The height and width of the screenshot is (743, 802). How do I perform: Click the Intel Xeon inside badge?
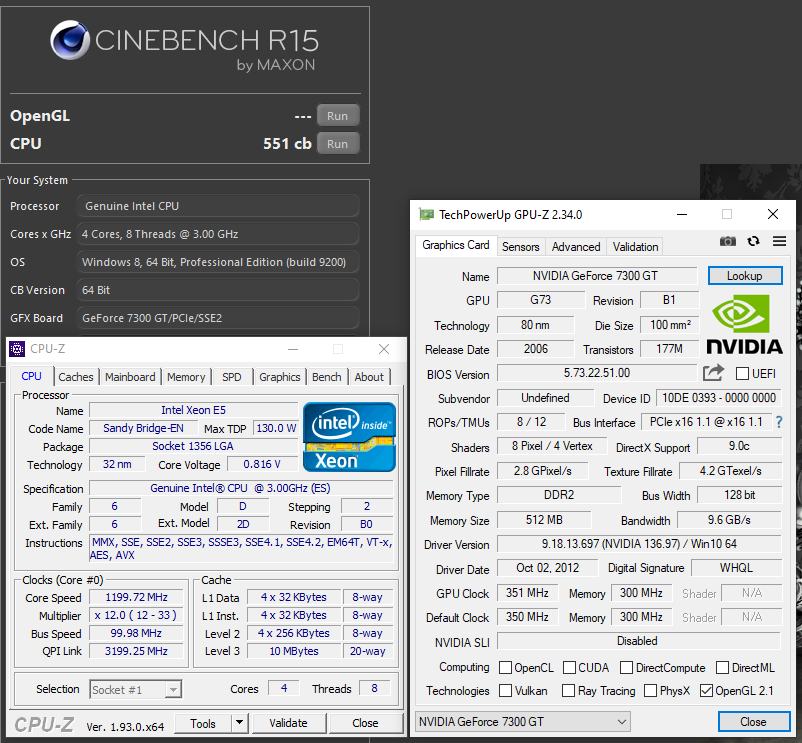(x=349, y=437)
